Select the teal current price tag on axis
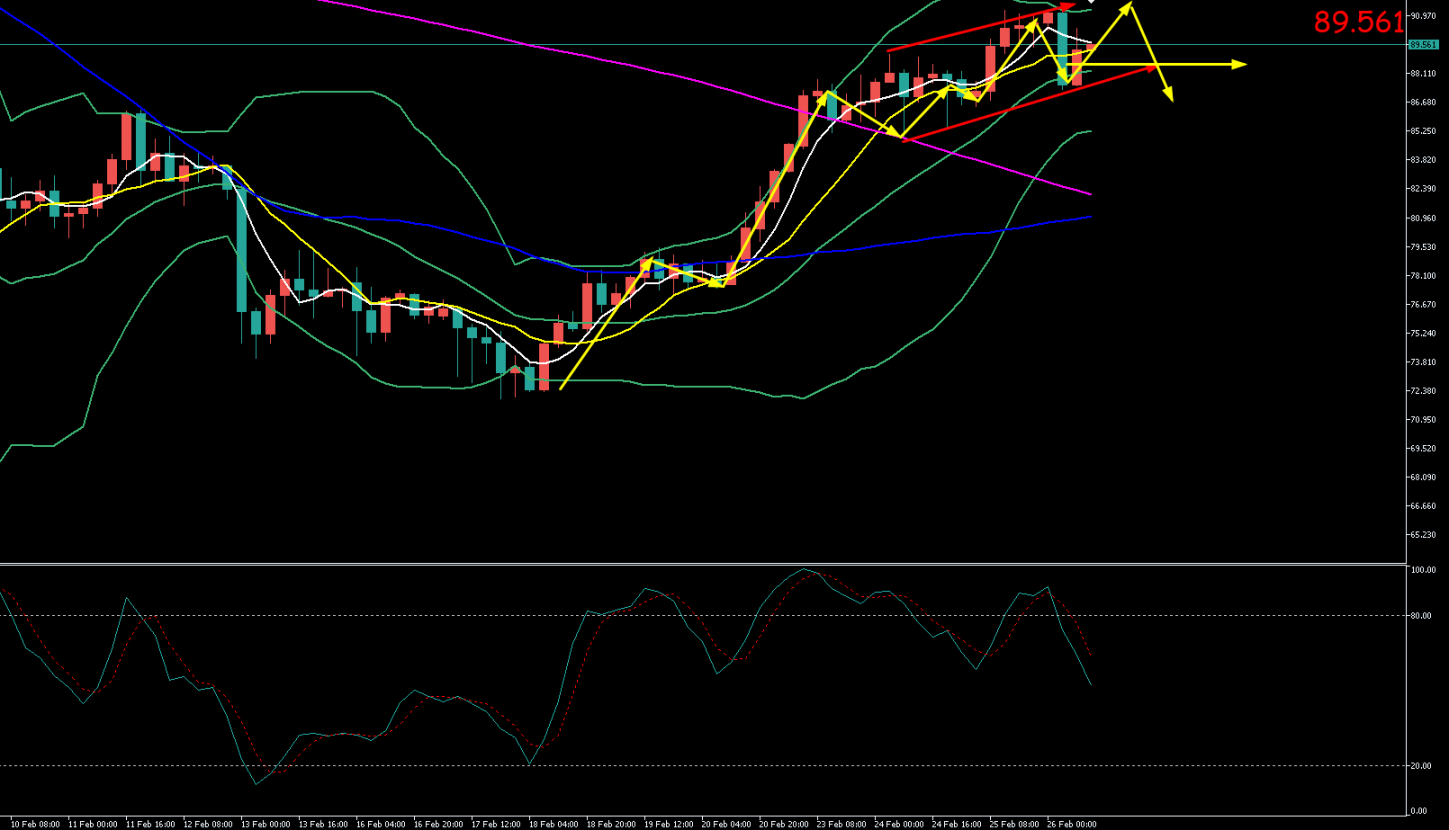Image resolution: width=1449 pixels, height=830 pixels. click(x=1421, y=45)
